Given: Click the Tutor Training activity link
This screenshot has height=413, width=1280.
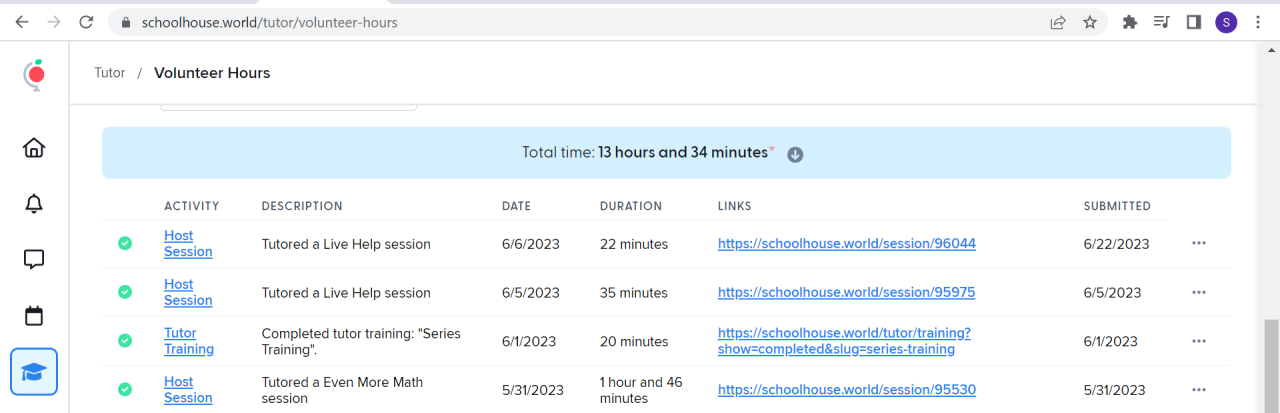Looking at the screenshot, I should 188,341.
